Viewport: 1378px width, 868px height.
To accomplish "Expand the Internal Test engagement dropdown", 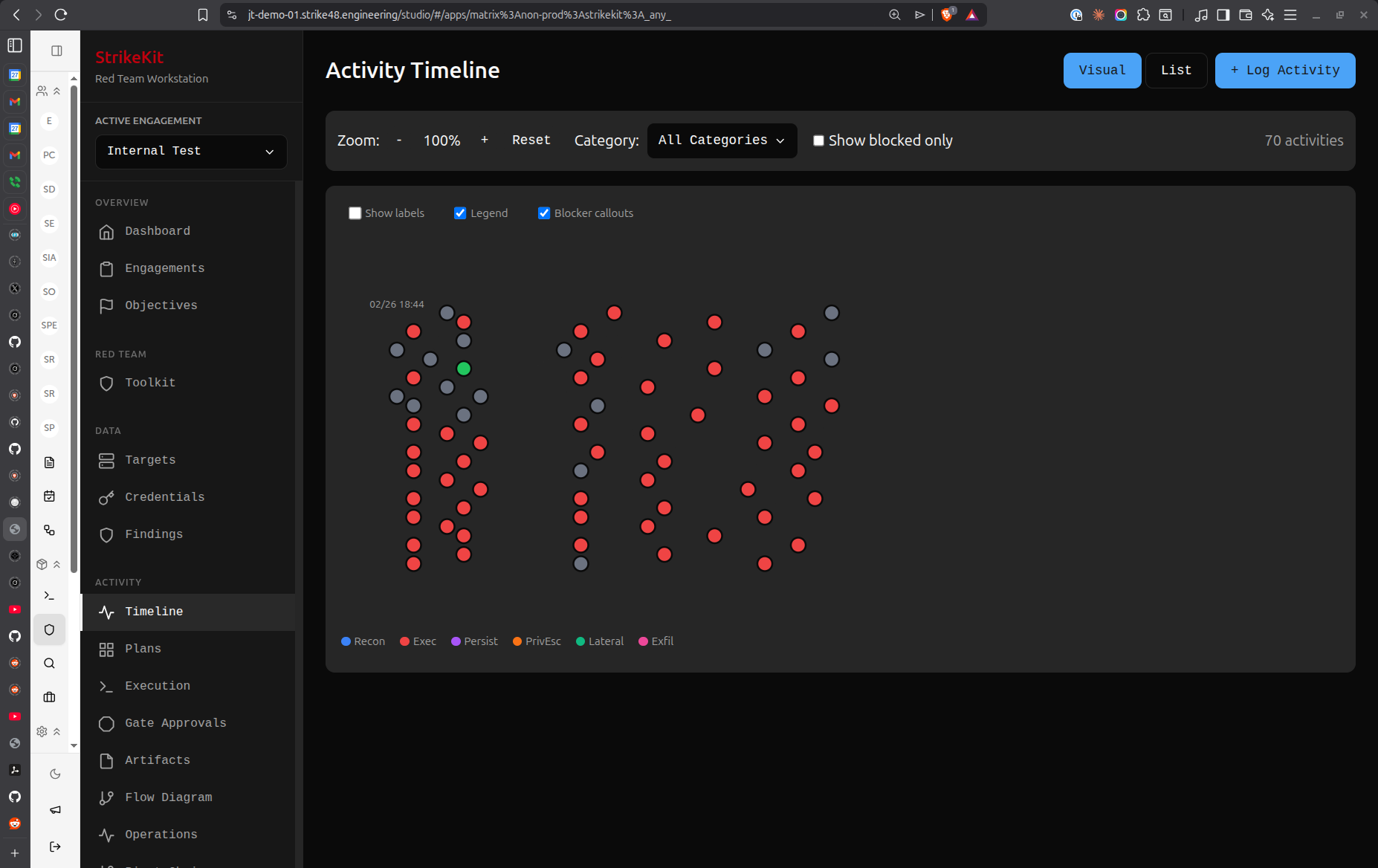I will click(191, 152).
